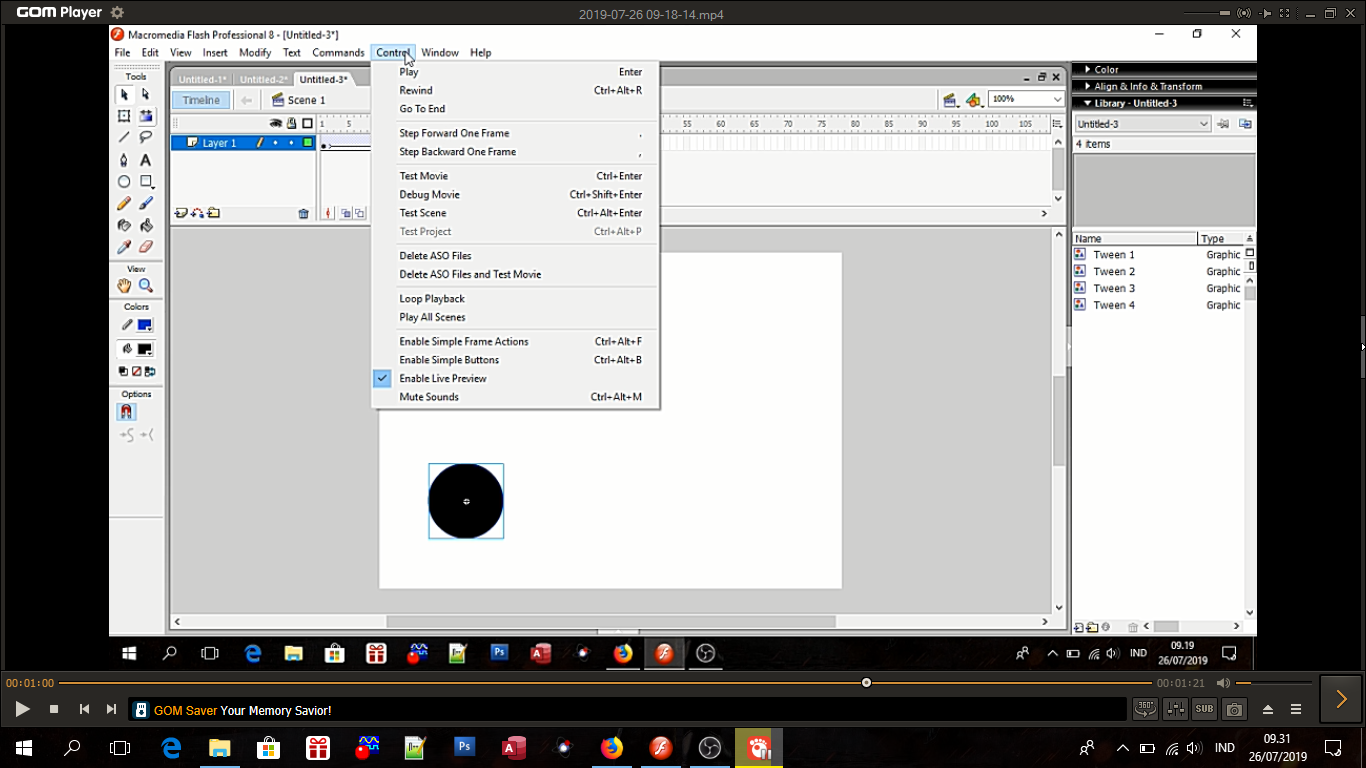1366x768 pixels.
Task: Click the delete layer trash icon
Action: pos(304,214)
